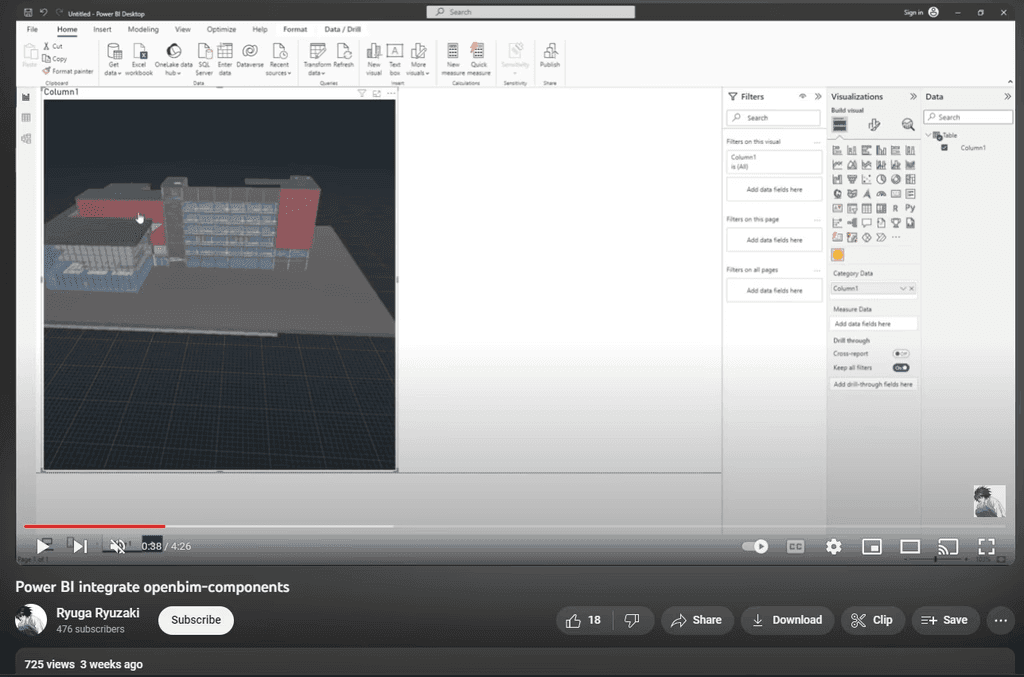
Task: Open the Optimize ribbon tab
Action: [x=221, y=29]
